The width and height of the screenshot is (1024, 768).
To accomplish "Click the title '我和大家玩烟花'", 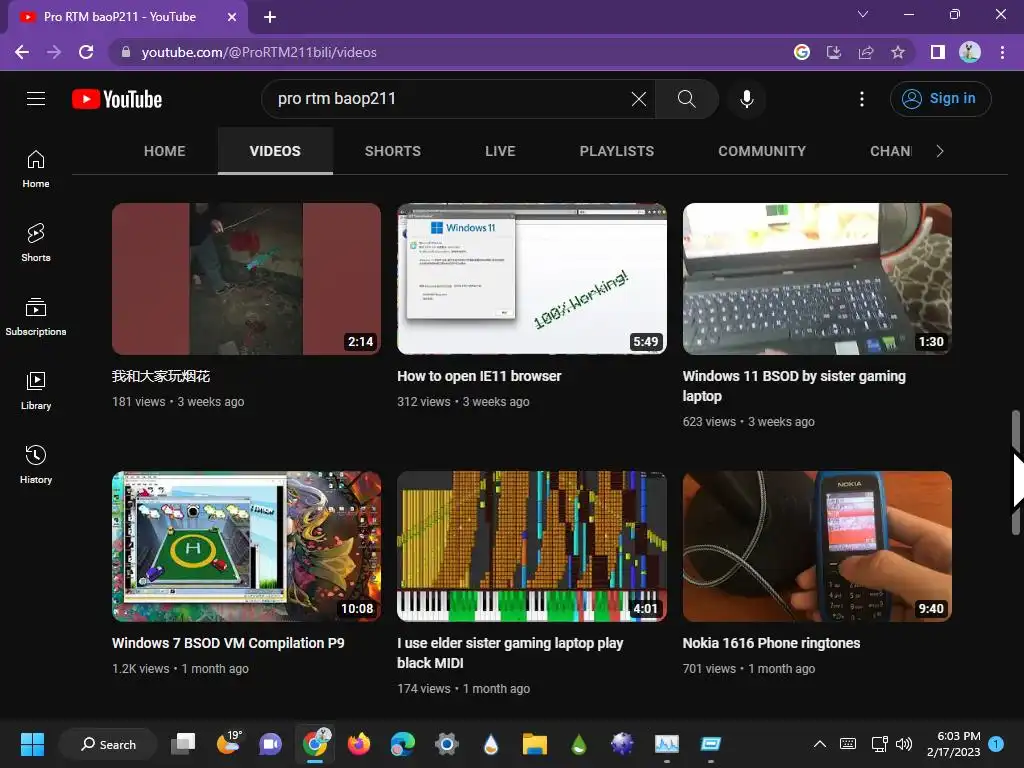I will (x=161, y=376).
